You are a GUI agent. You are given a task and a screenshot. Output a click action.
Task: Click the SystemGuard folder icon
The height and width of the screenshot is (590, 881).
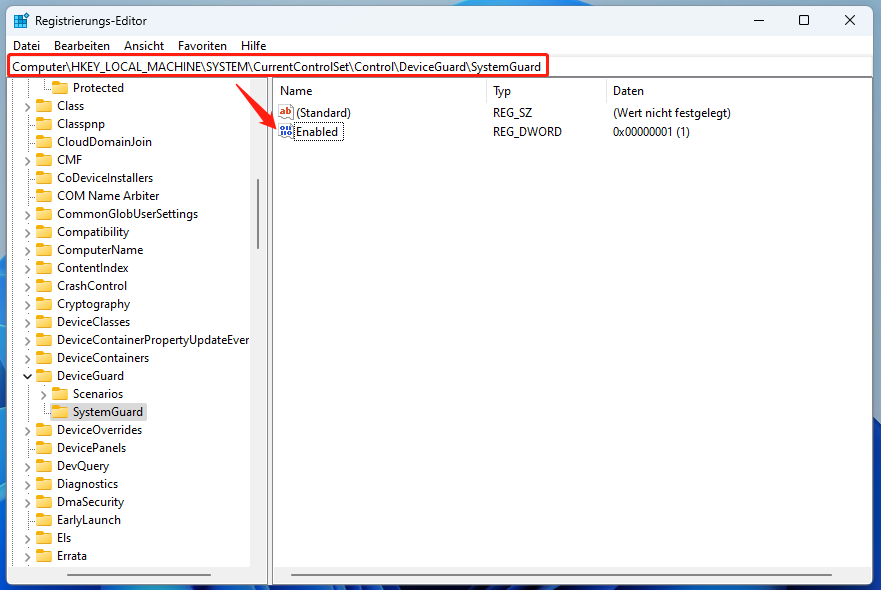(x=60, y=411)
